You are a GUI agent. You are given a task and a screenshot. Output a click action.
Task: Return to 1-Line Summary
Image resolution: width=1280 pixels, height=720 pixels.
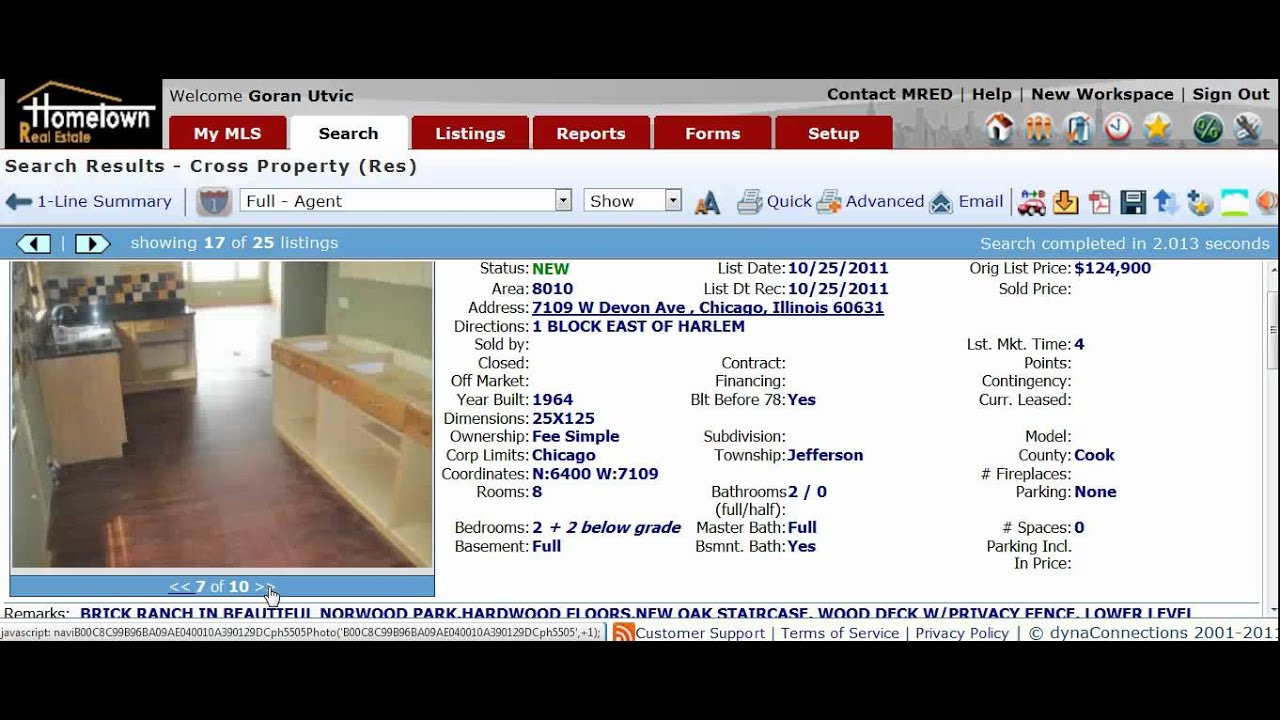pos(104,201)
